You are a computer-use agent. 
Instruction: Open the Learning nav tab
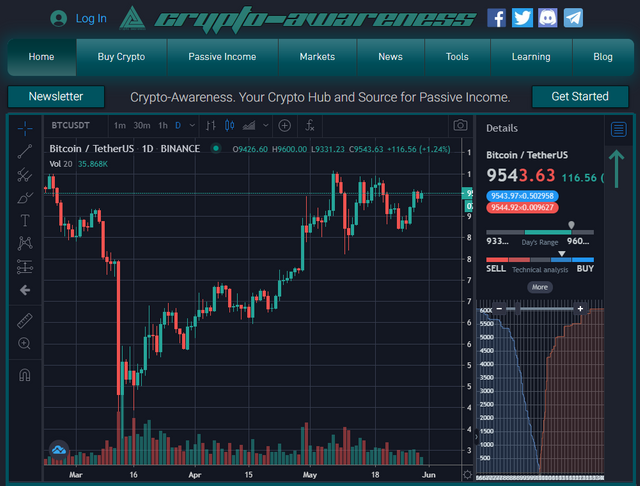[x=531, y=57]
